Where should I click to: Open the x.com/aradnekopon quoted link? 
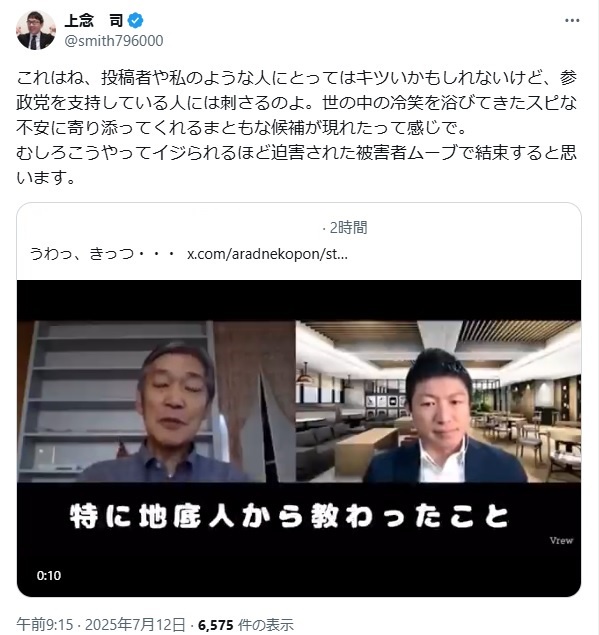click(267, 254)
